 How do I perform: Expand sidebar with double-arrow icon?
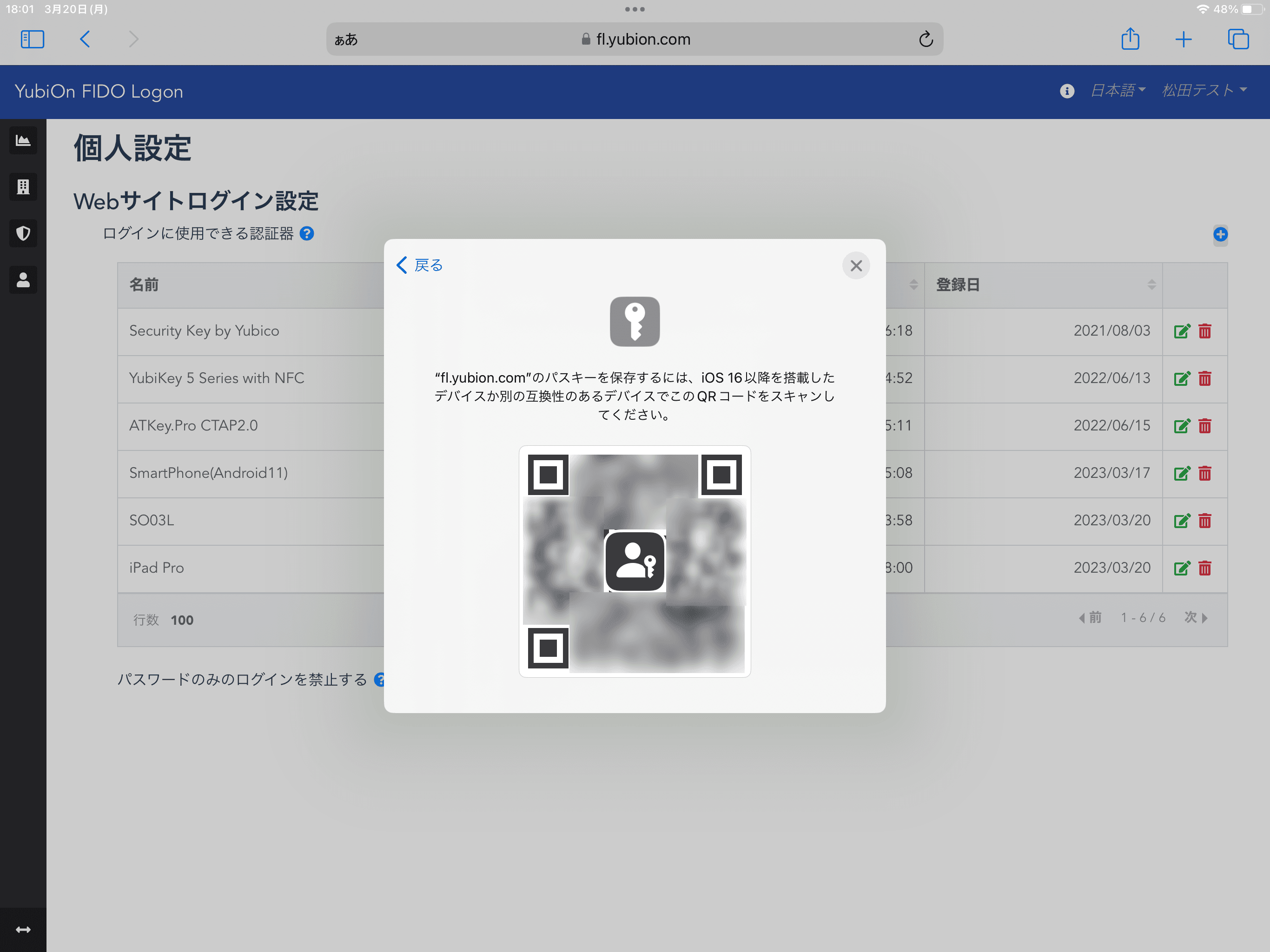23,929
